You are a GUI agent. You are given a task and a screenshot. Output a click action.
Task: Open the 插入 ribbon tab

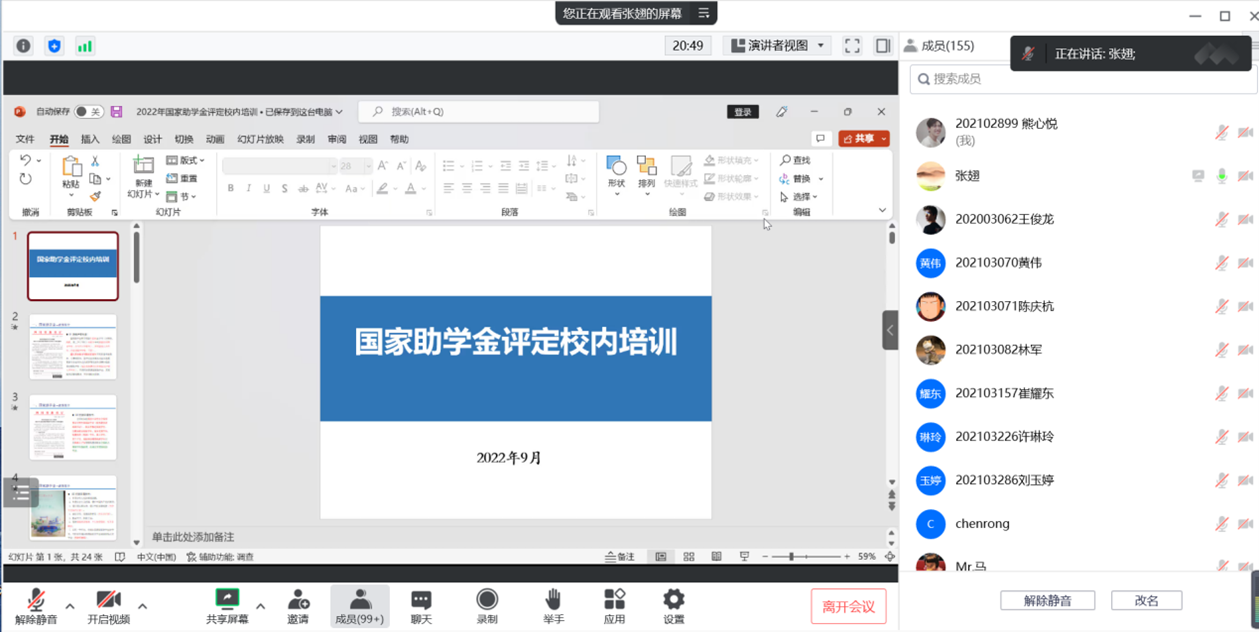pos(90,140)
